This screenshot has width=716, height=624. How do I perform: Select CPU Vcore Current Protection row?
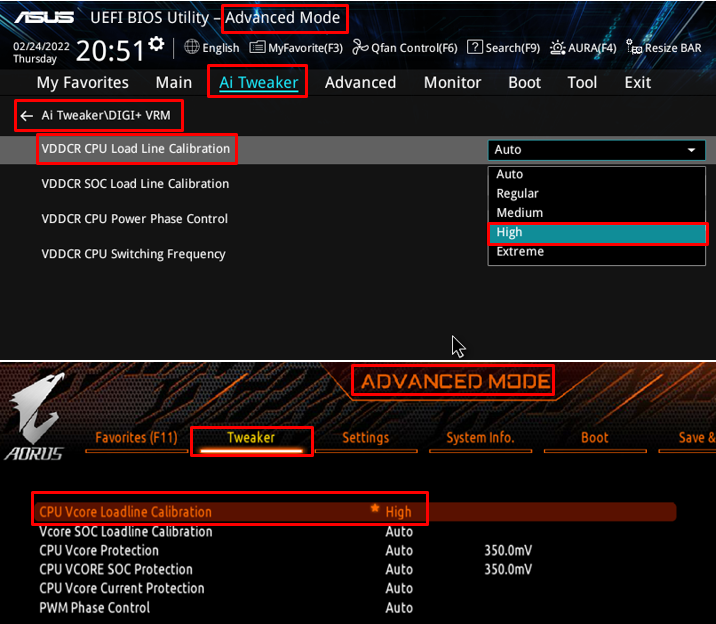pos(121,588)
